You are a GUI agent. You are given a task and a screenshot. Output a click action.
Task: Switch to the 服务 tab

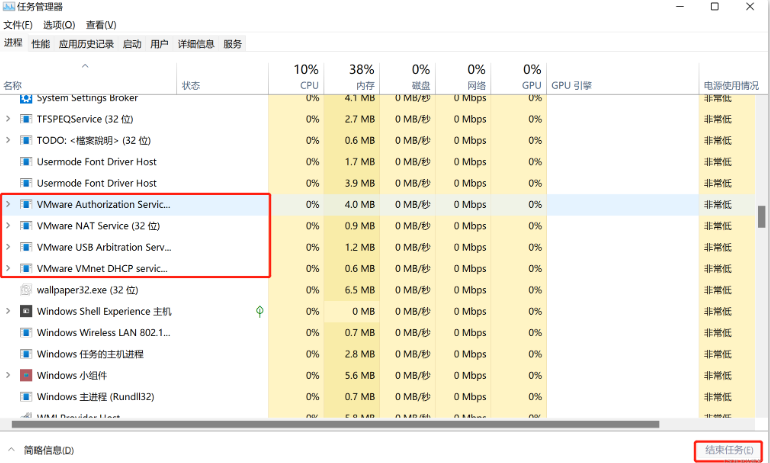[x=232, y=44]
